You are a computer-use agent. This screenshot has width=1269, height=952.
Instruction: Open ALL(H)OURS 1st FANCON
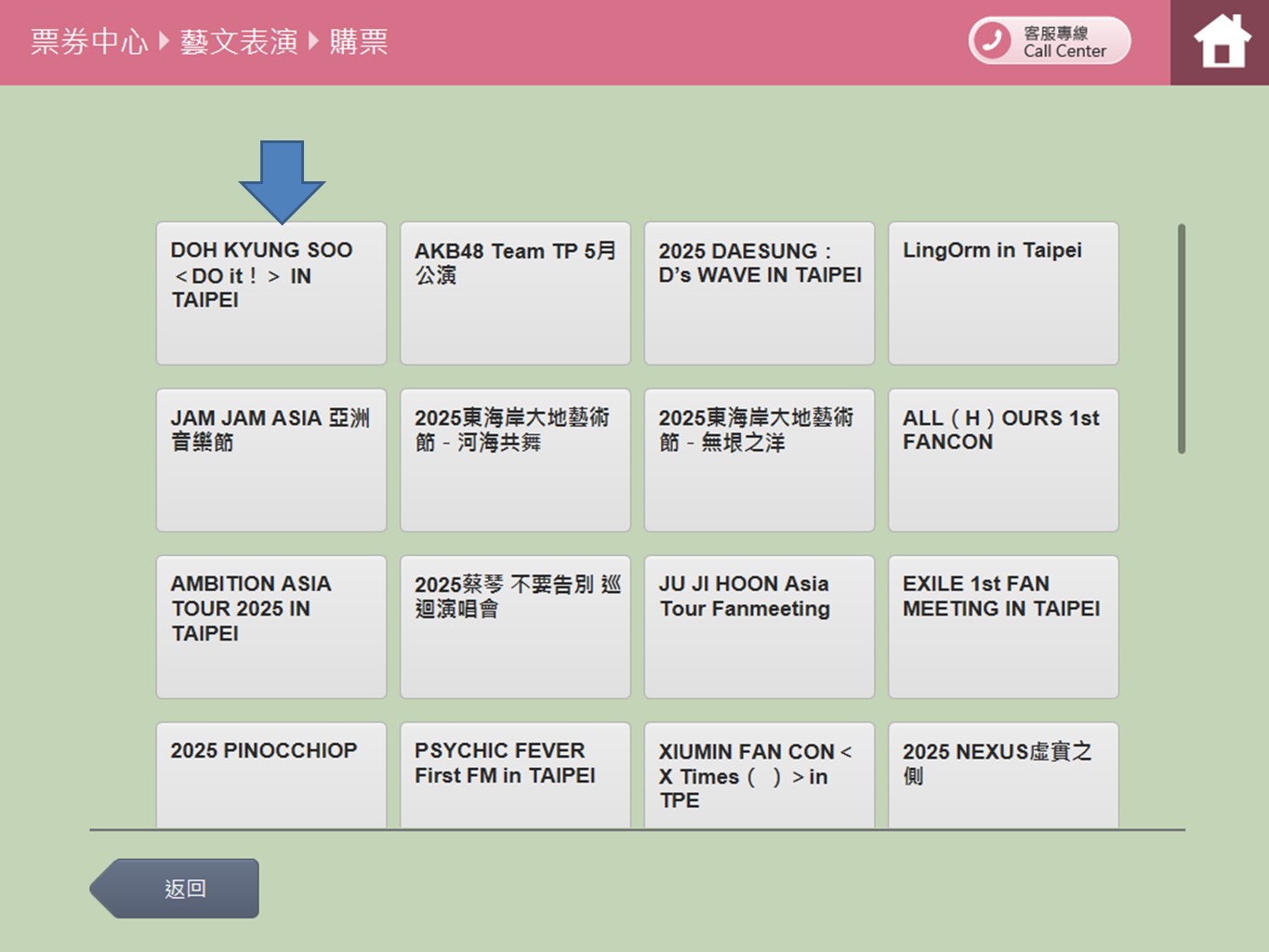click(x=1003, y=460)
